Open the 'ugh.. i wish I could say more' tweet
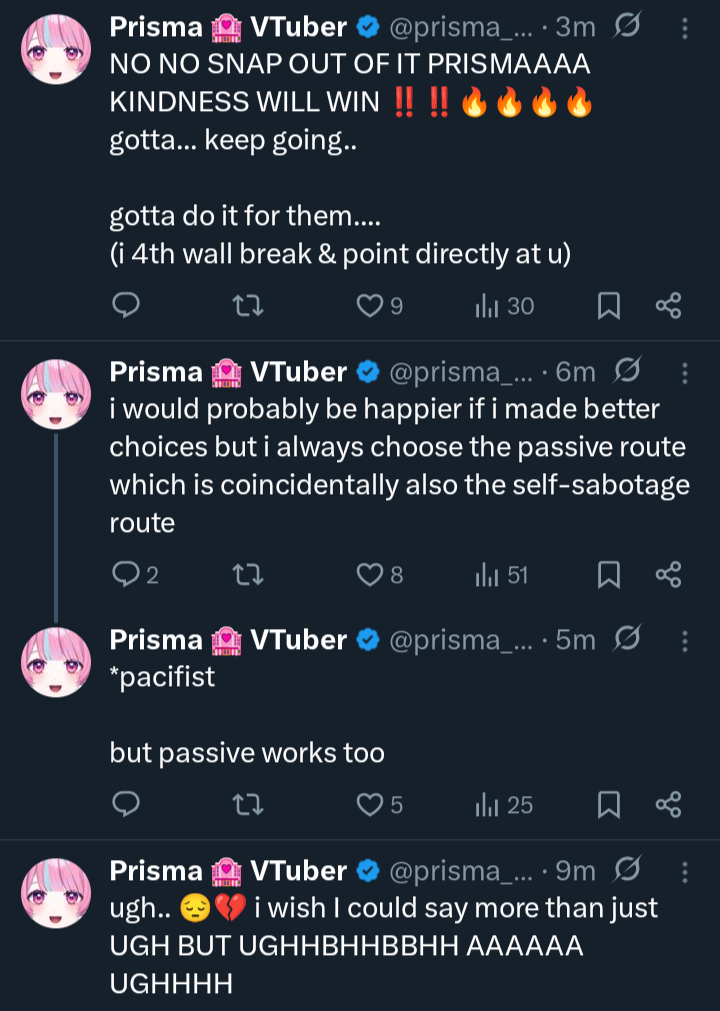Image resolution: width=720 pixels, height=1011 pixels. (x=400, y=945)
